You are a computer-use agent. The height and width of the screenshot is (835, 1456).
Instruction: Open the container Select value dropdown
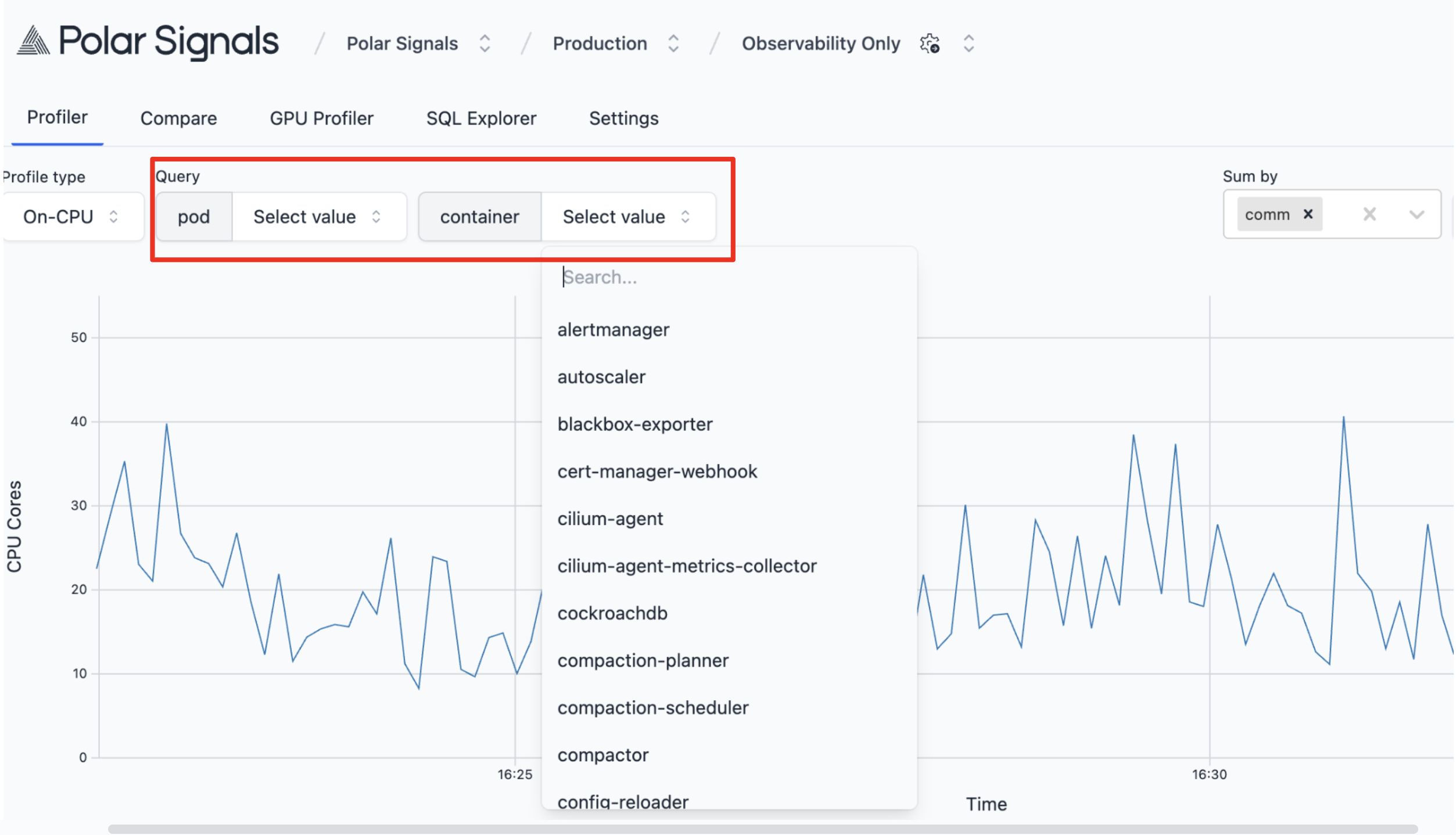(628, 217)
